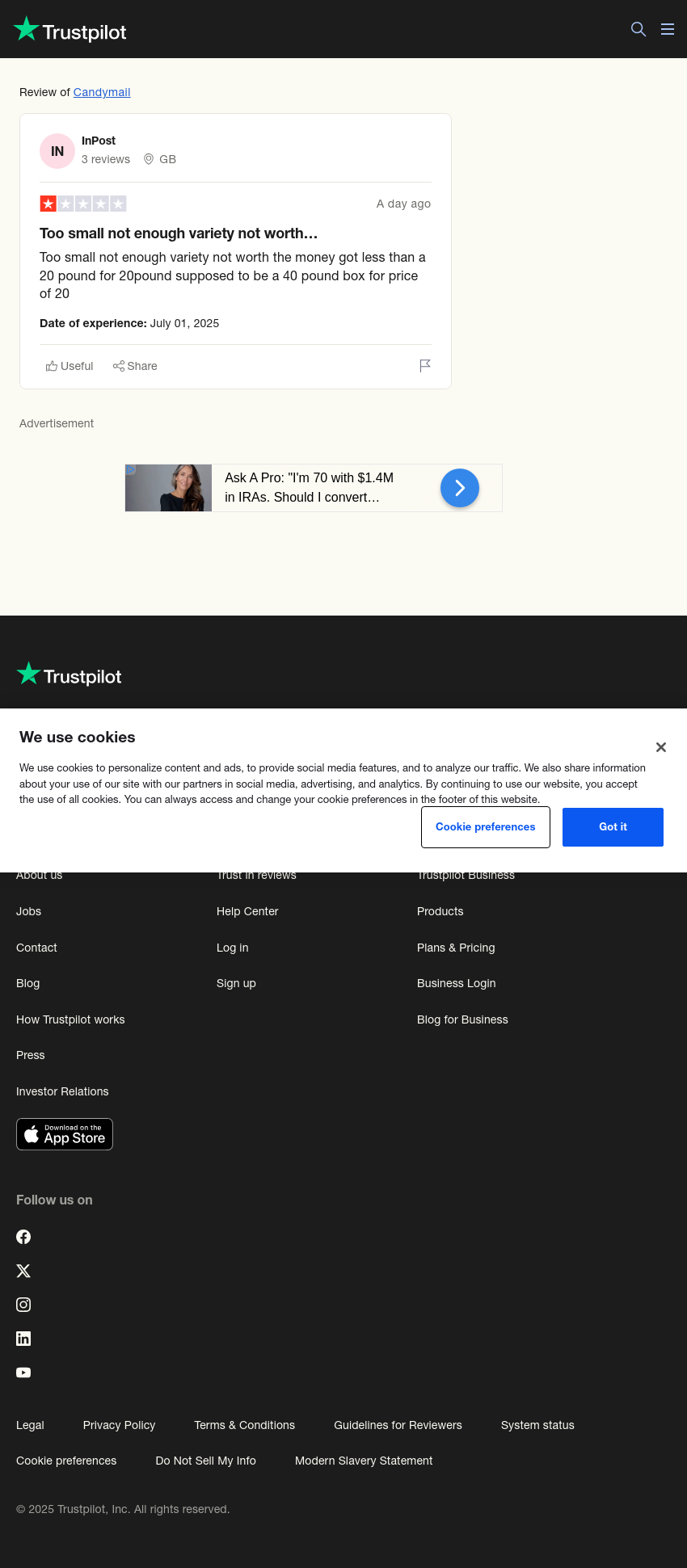
Task: Click the blue arrow on the advertisement
Action: coord(460,488)
